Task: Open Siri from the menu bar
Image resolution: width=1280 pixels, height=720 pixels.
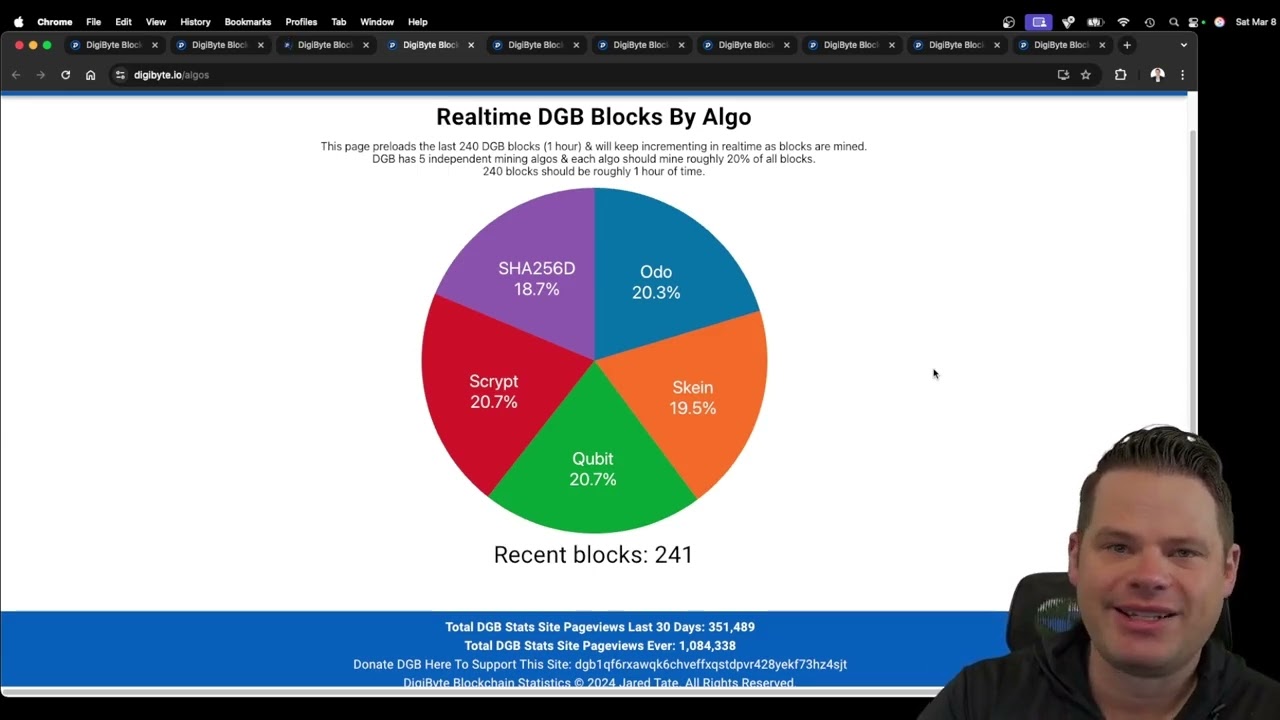Action: coord(1219,22)
